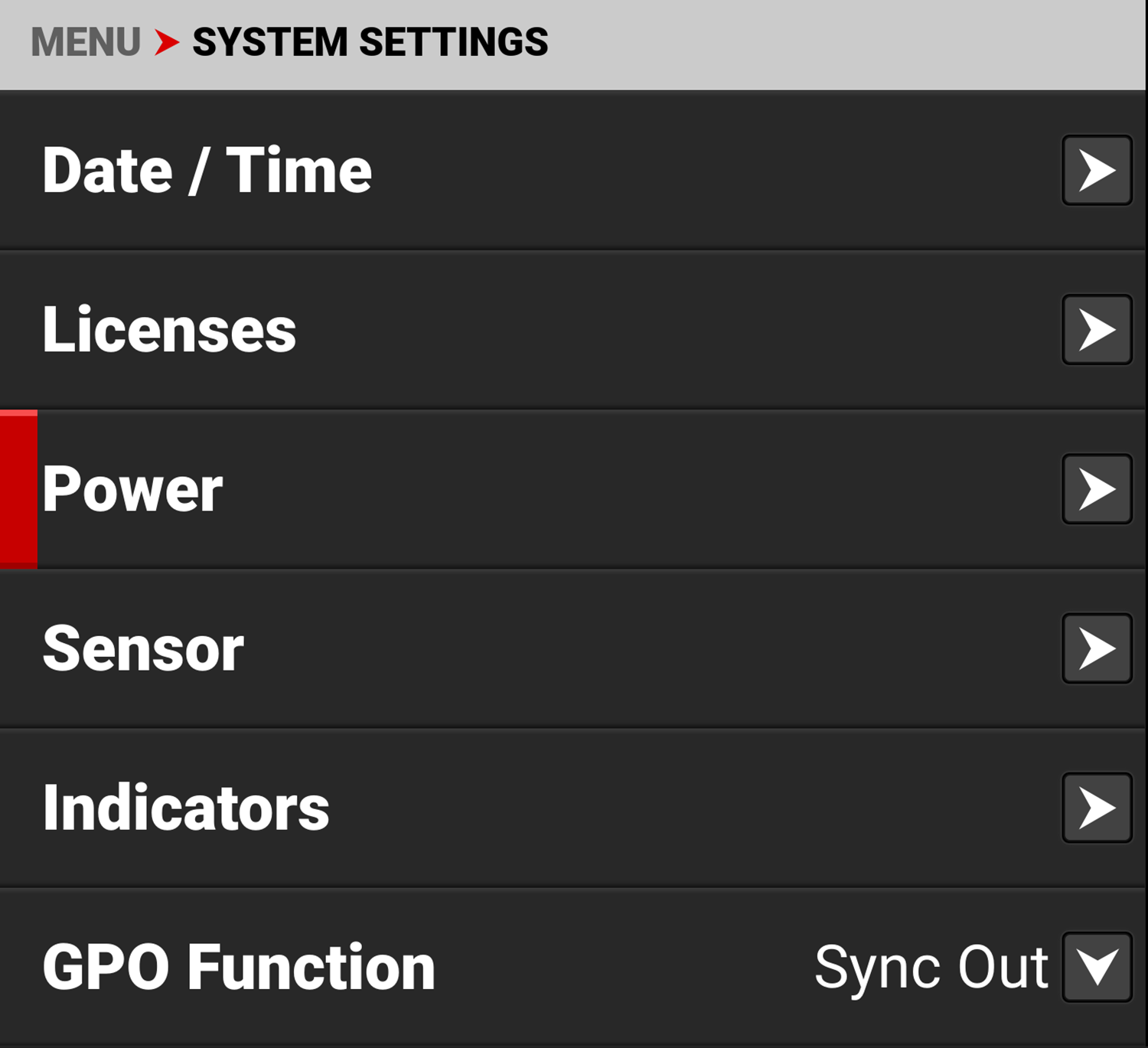The height and width of the screenshot is (1048, 1148).
Task: Click the red selection marker beside Power
Action: click(18, 489)
